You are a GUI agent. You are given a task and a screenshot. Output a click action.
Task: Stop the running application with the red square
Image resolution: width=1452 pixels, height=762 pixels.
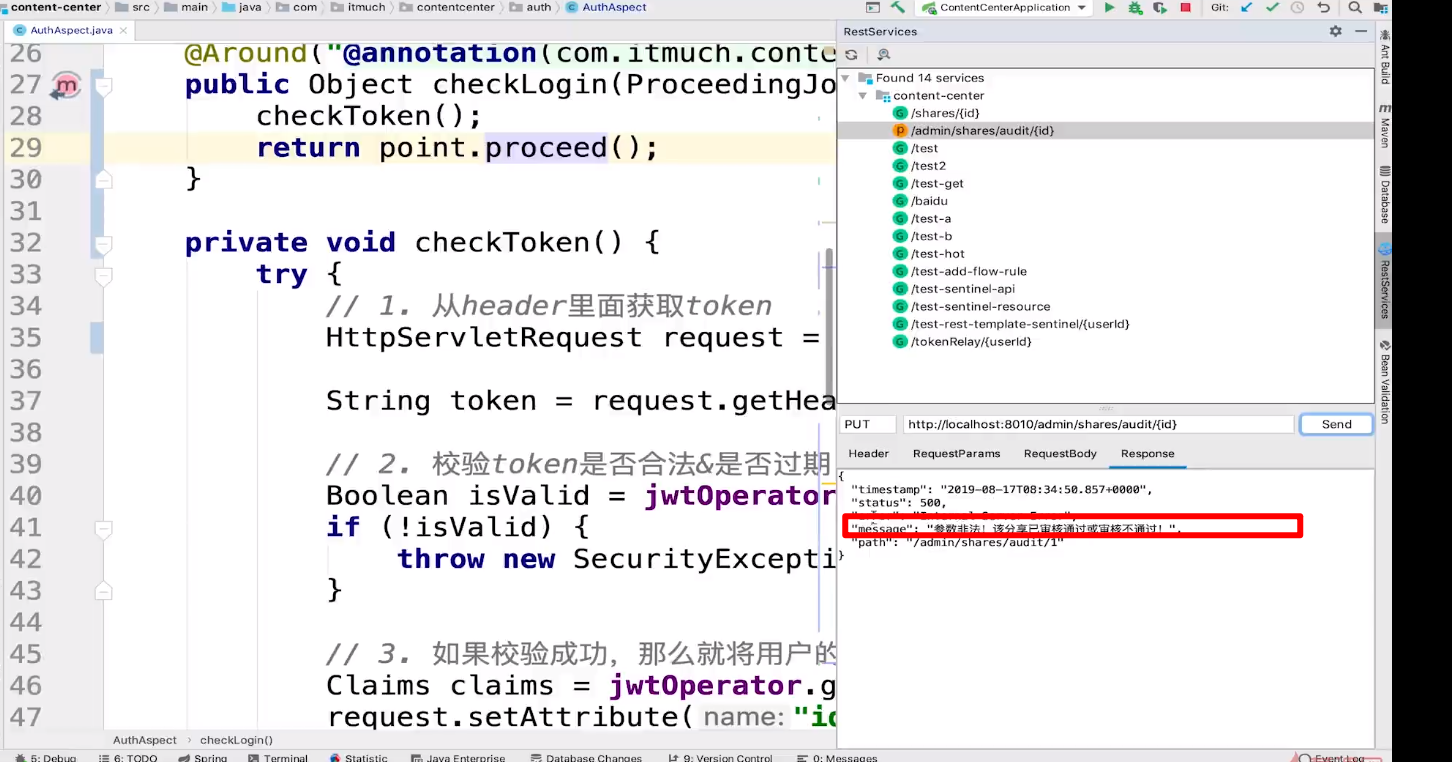coord(1185,7)
